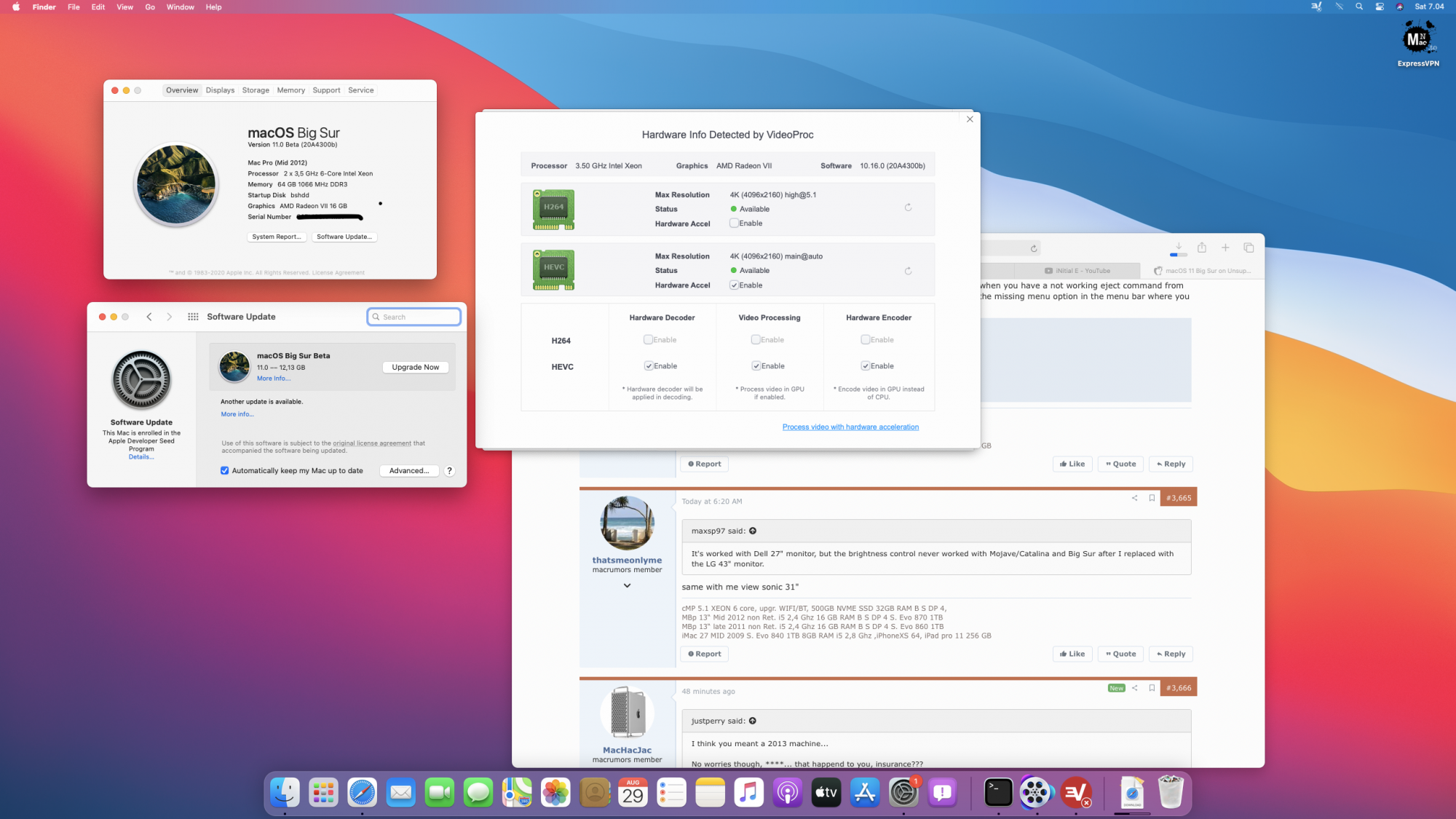Share post #3,666
Image resolution: width=1456 pixels, height=819 pixels.
pyautogui.click(x=1134, y=688)
